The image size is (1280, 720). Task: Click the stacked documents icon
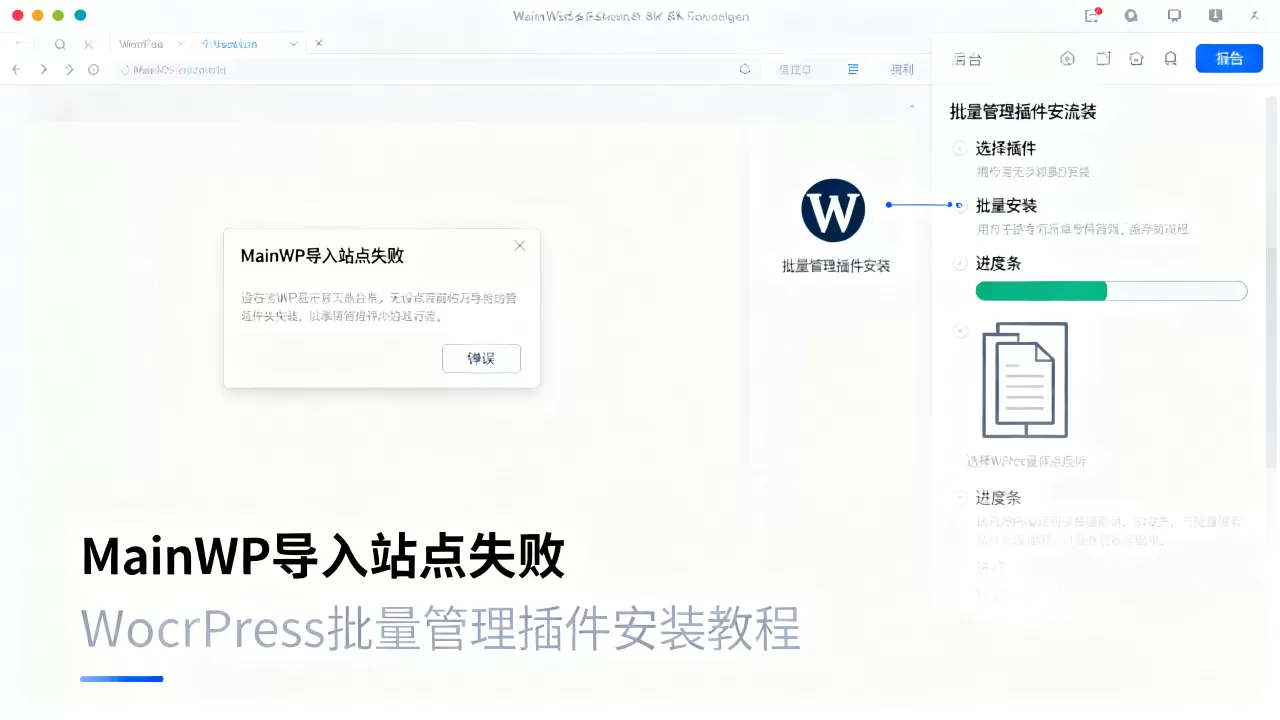coord(1025,380)
